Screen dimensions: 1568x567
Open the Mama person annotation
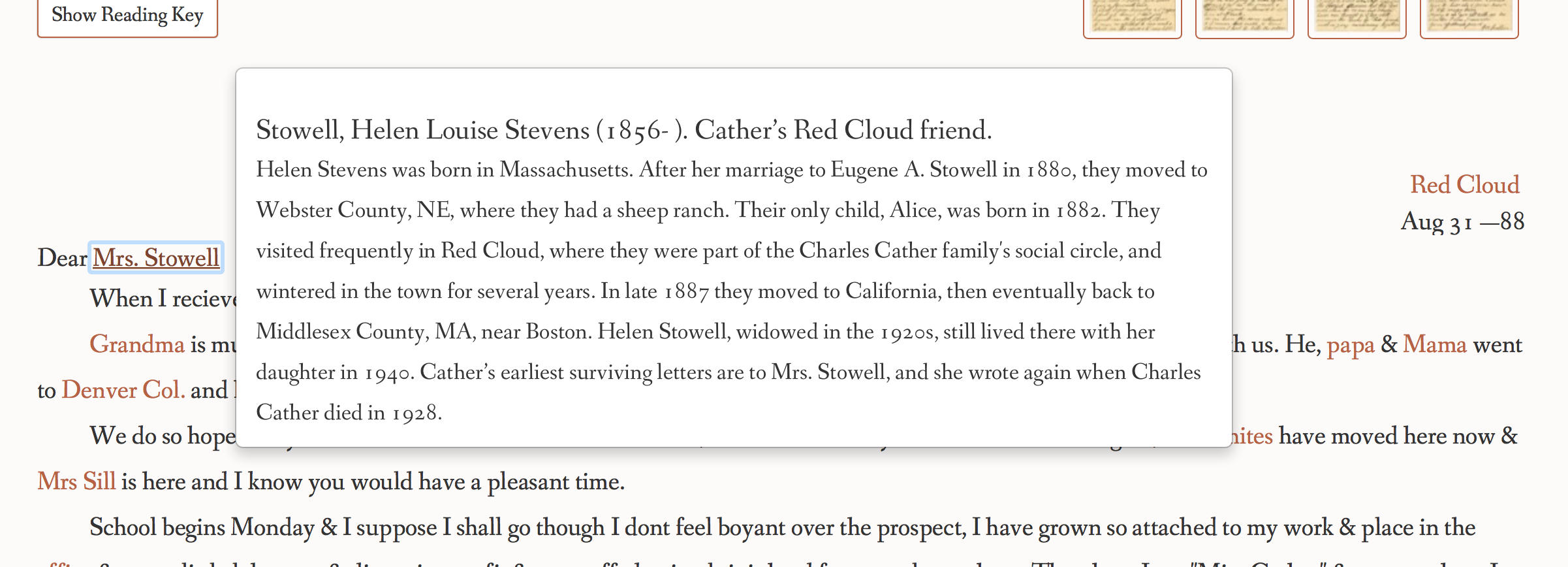[x=1435, y=344]
